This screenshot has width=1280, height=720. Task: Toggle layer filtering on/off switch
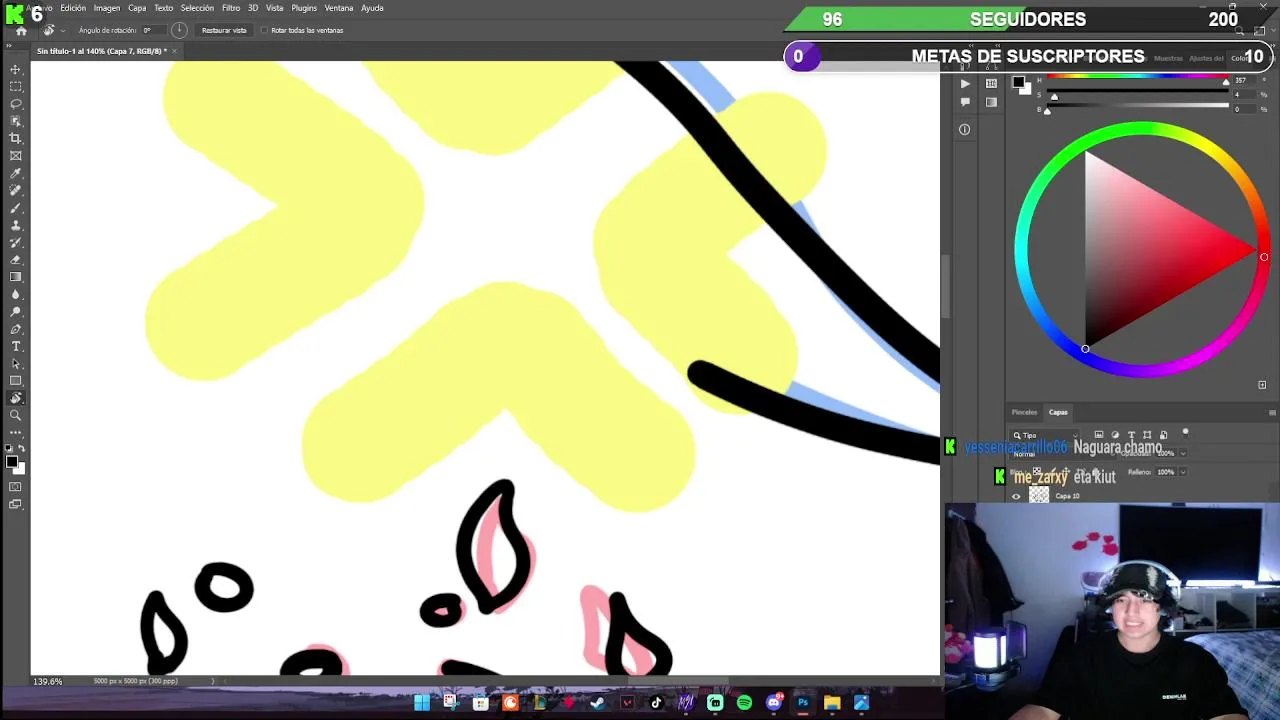[1186, 433]
